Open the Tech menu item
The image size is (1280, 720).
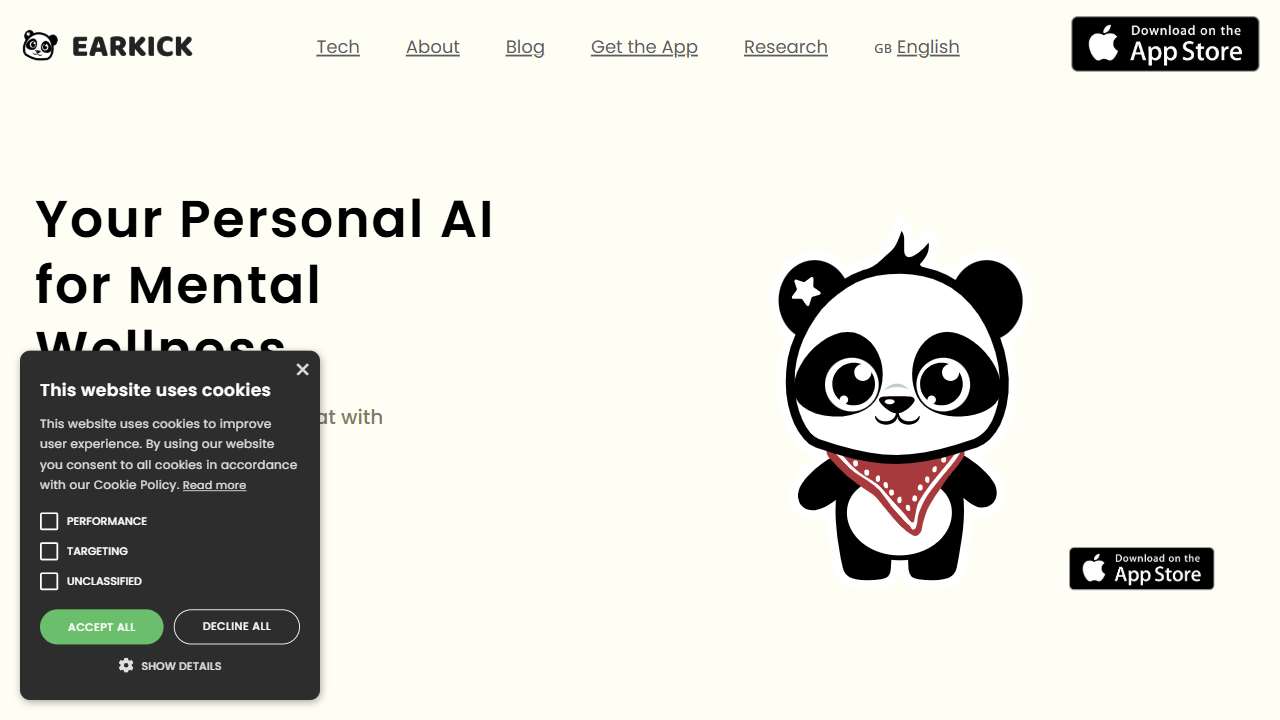point(338,47)
